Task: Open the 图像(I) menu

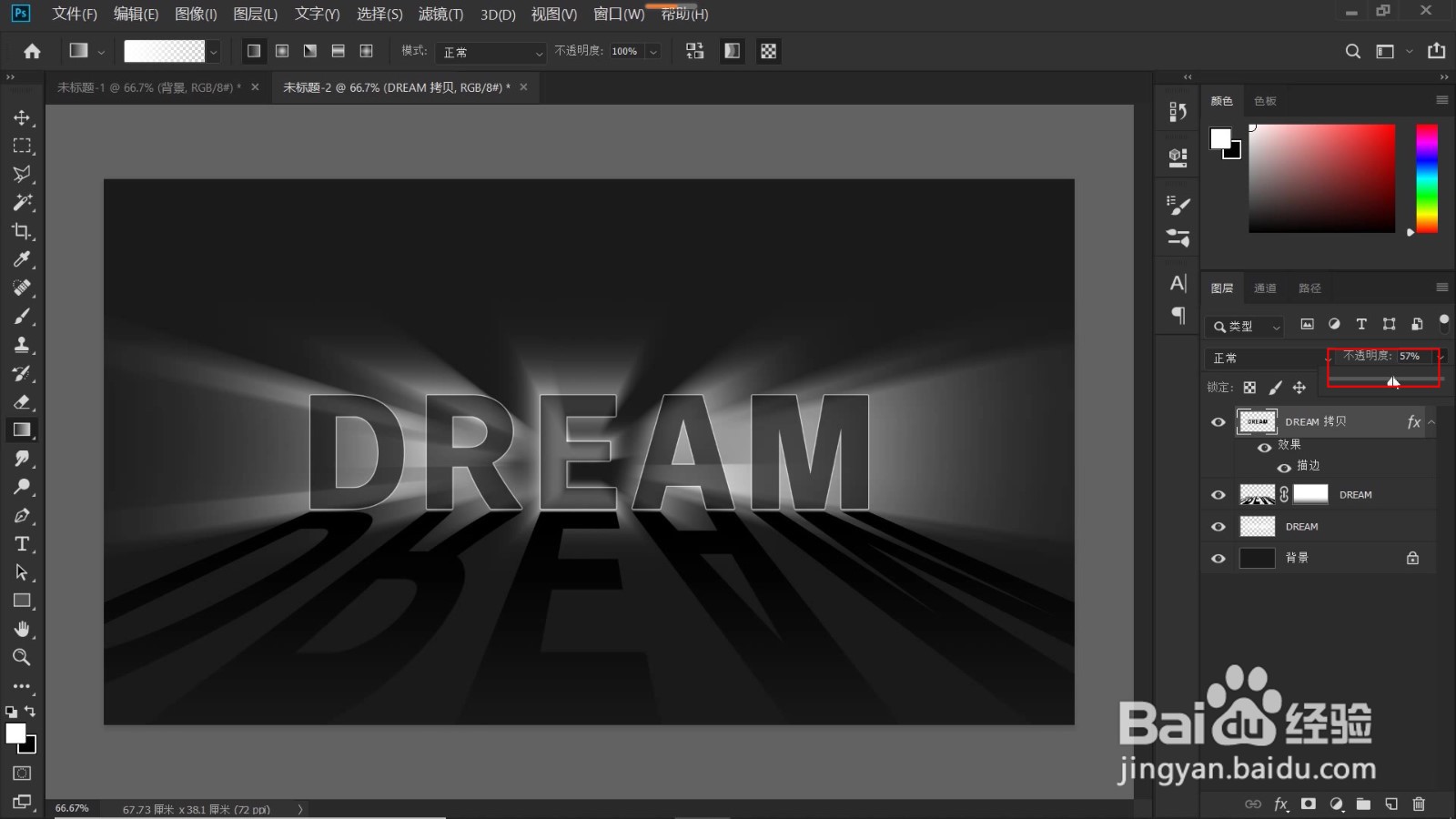Action: tap(196, 15)
